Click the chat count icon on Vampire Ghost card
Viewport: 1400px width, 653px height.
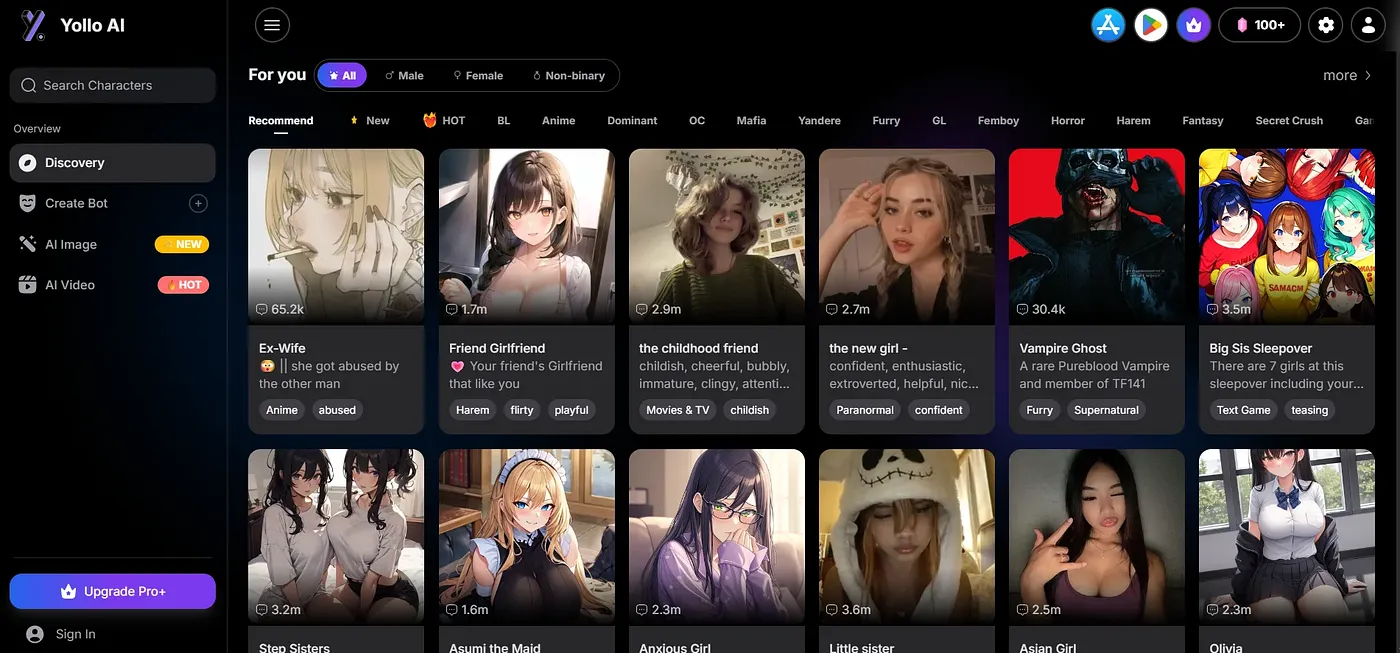click(x=1022, y=309)
